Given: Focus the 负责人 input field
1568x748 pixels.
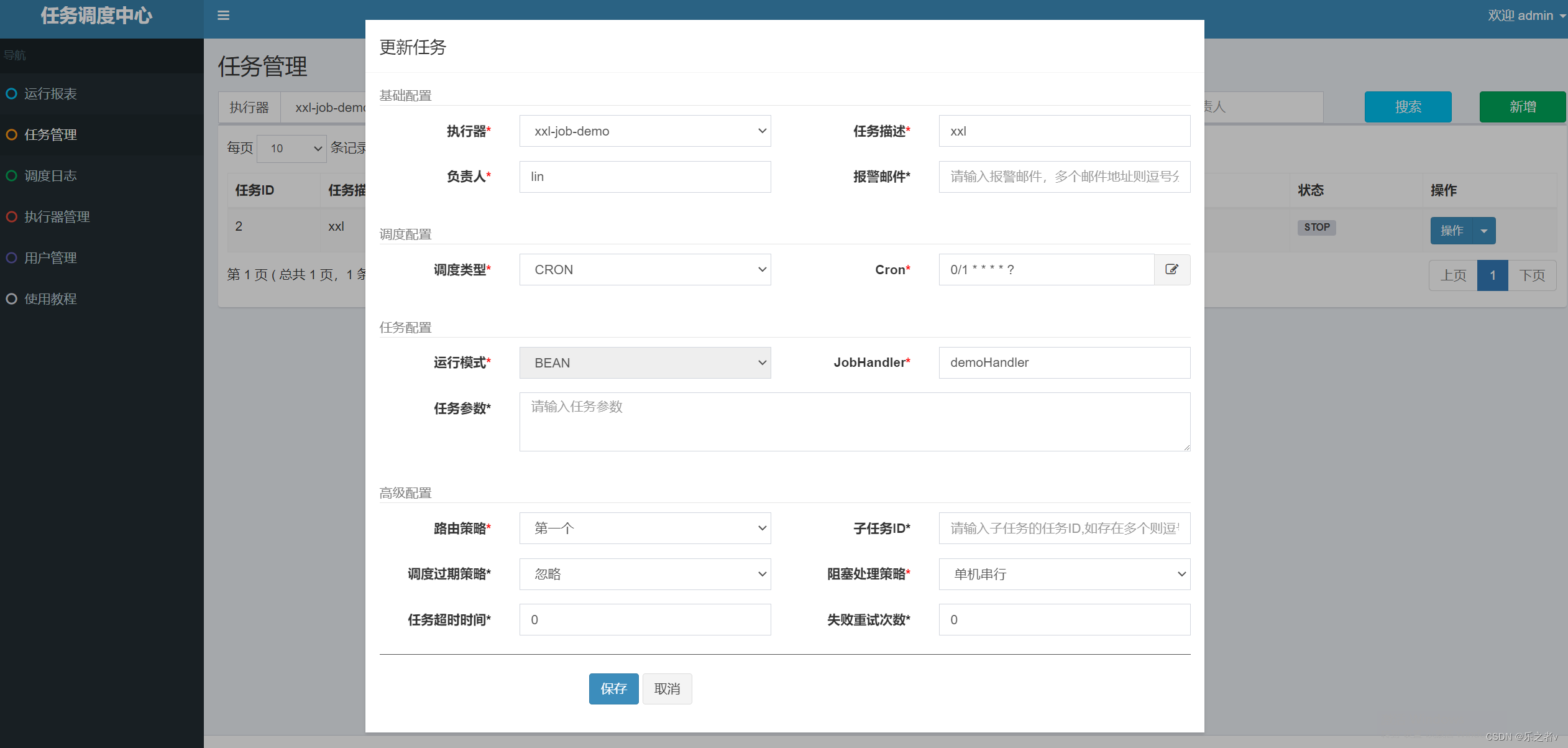Looking at the screenshot, I should click(645, 177).
